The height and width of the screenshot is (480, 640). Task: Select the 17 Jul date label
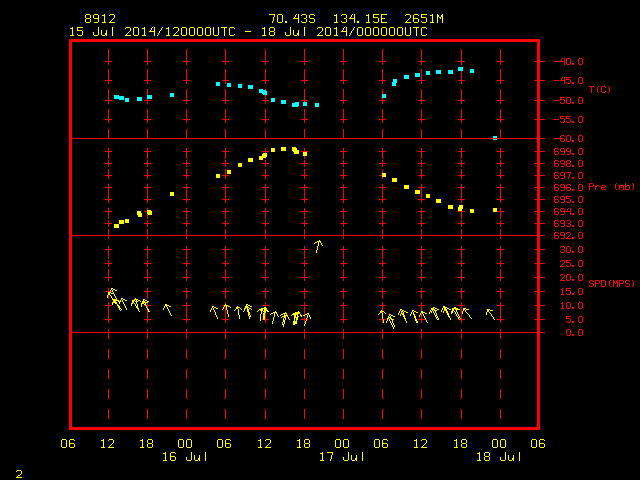click(342, 457)
